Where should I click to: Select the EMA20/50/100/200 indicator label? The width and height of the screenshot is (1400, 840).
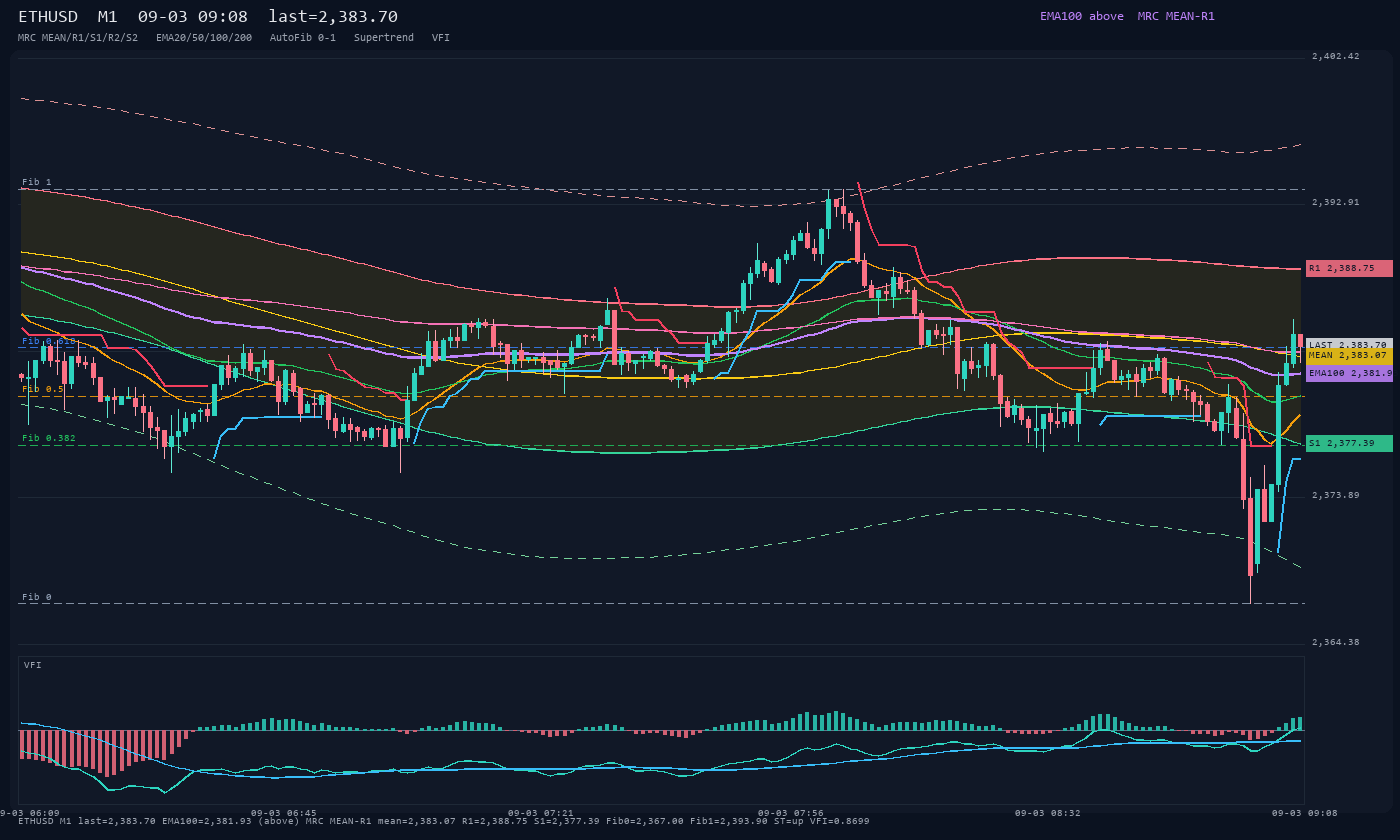[204, 37]
